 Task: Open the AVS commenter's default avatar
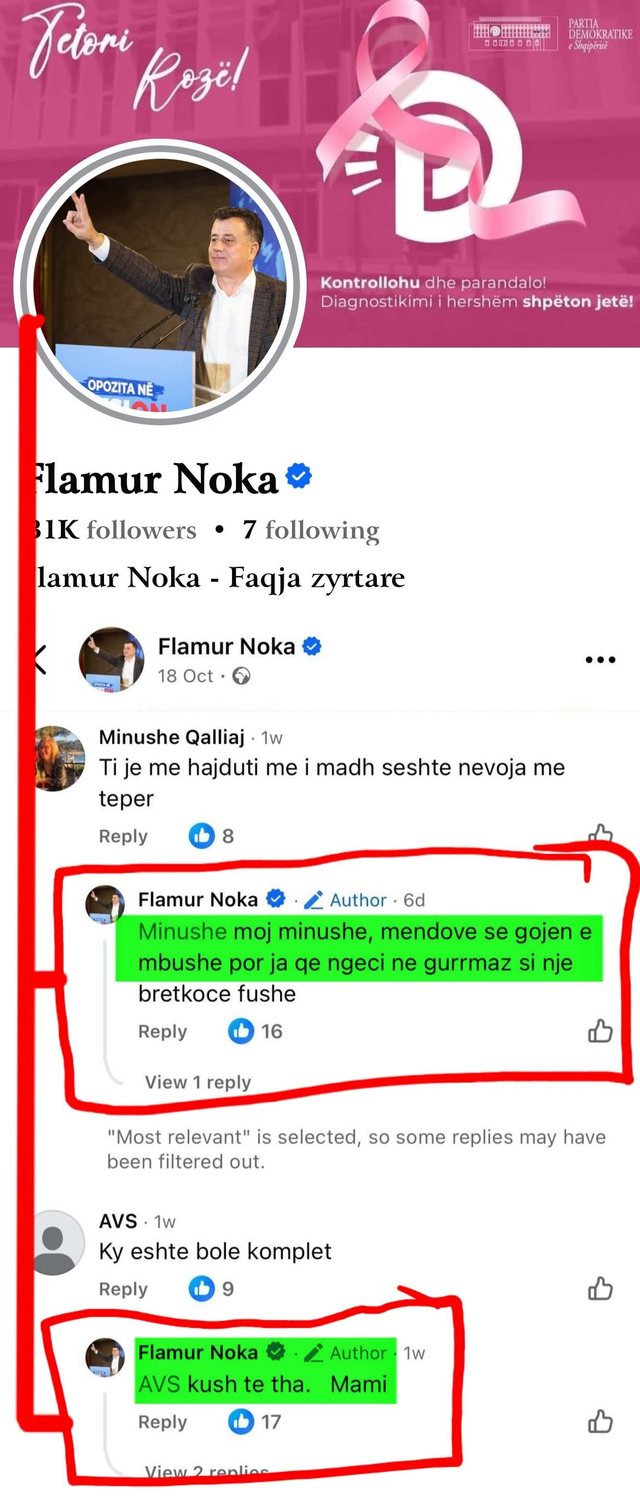coord(59,1243)
